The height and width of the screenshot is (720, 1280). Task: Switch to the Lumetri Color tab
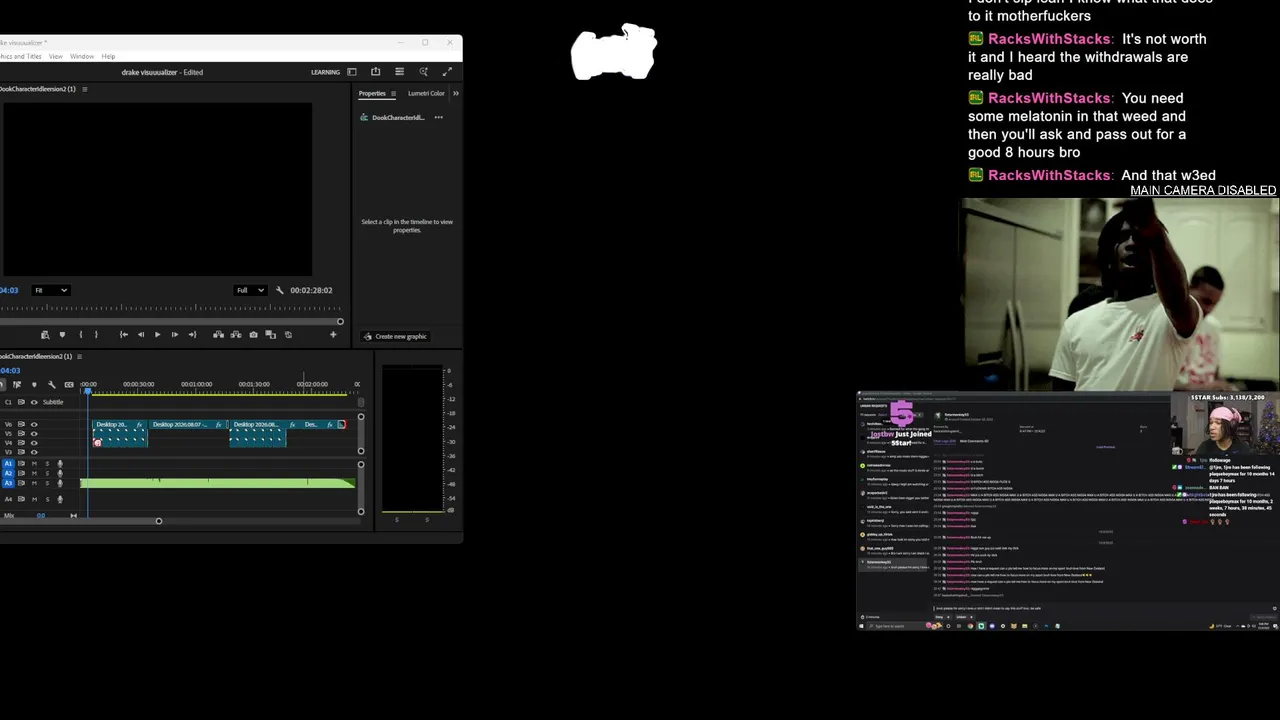(426, 93)
